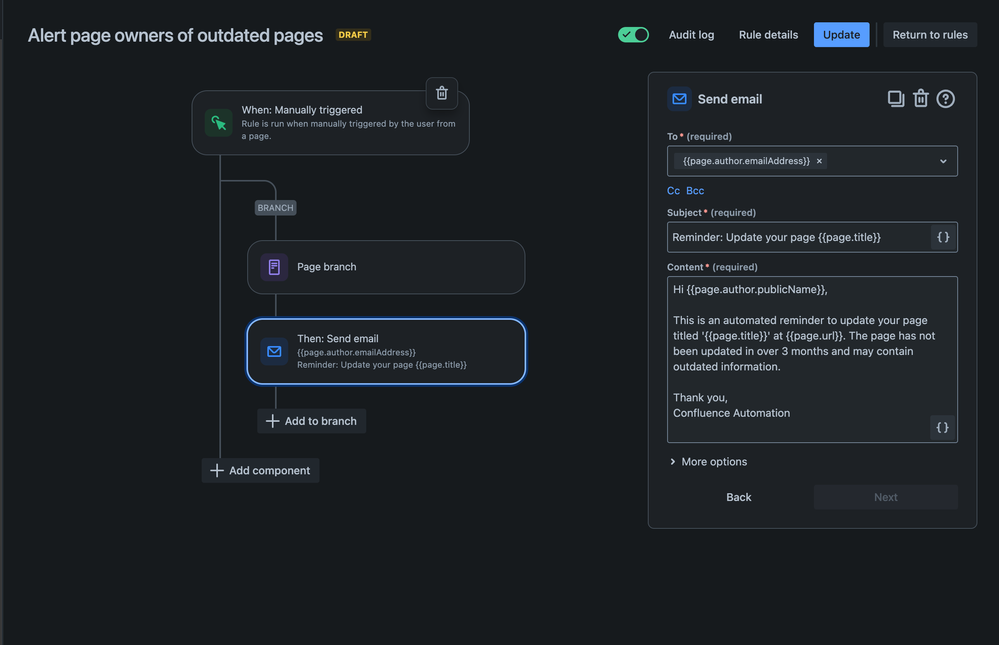Click the To recipients field
Screen dimensions: 999x645
[x=812, y=161]
